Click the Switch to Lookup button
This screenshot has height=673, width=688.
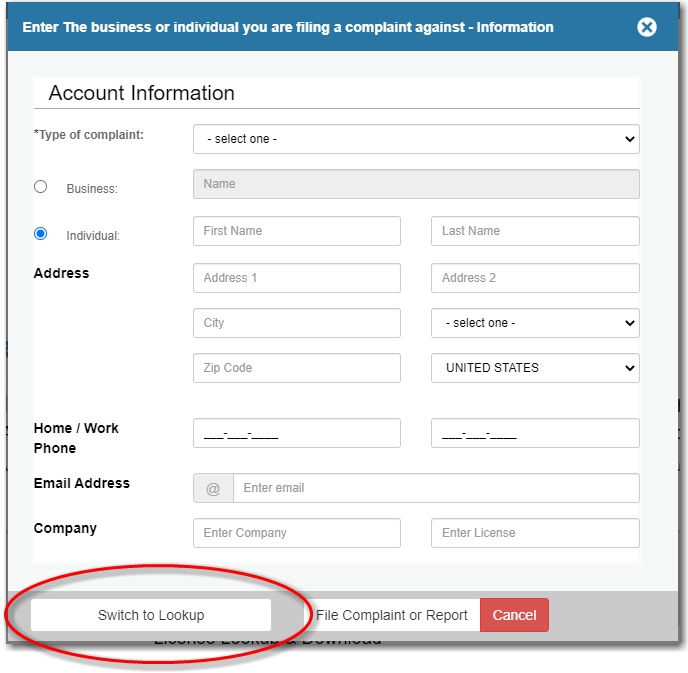151,615
